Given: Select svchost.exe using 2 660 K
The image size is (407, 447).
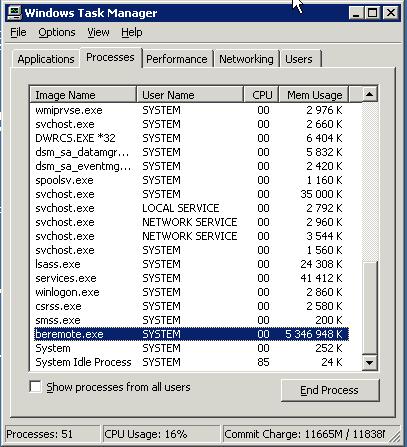Looking at the screenshot, I should click(191, 124).
